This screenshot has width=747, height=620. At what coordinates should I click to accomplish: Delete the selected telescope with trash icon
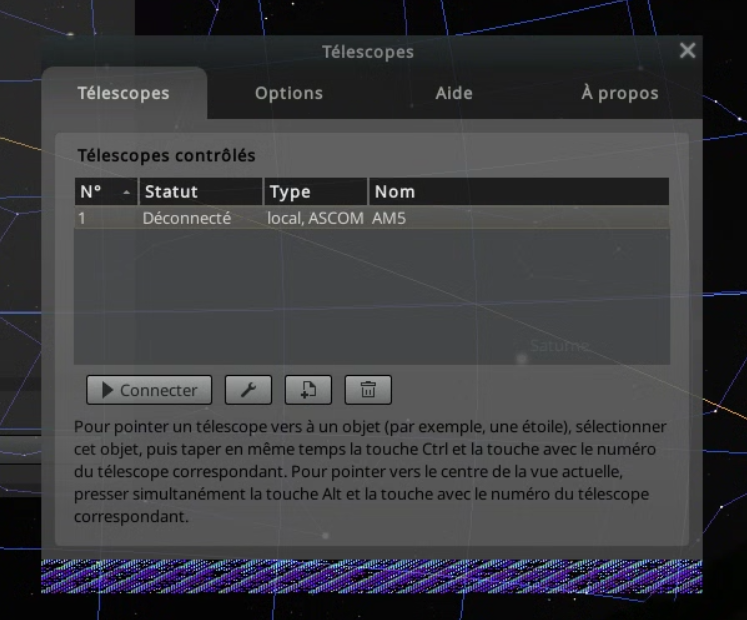pos(368,390)
